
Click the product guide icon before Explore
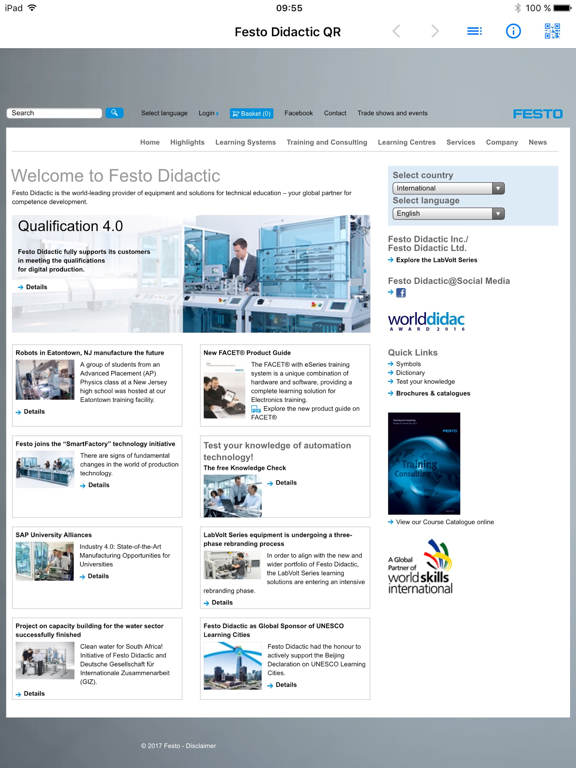coord(256,408)
